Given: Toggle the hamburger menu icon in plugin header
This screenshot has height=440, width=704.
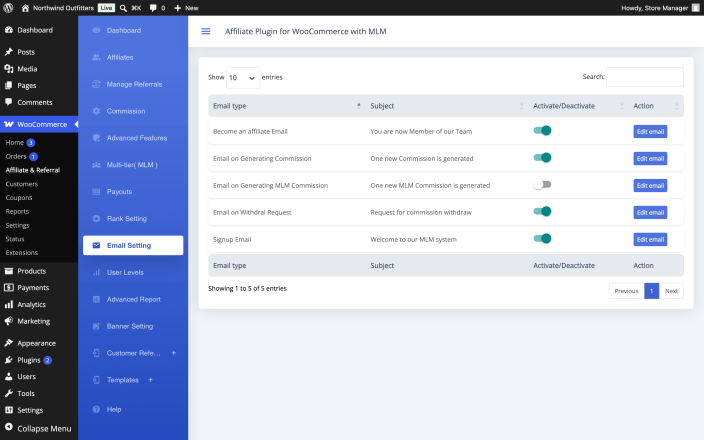Looking at the screenshot, I should pos(206,31).
